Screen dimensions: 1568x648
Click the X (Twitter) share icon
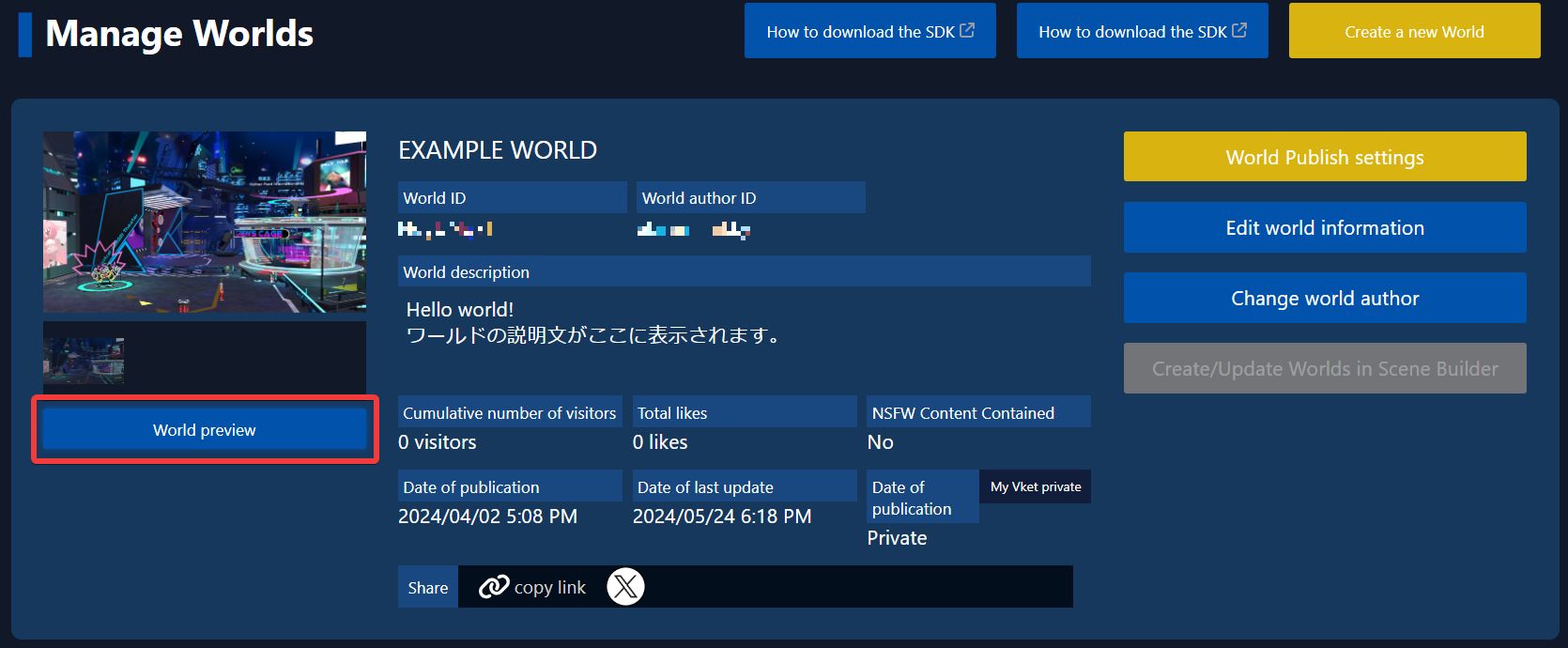point(625,587)
